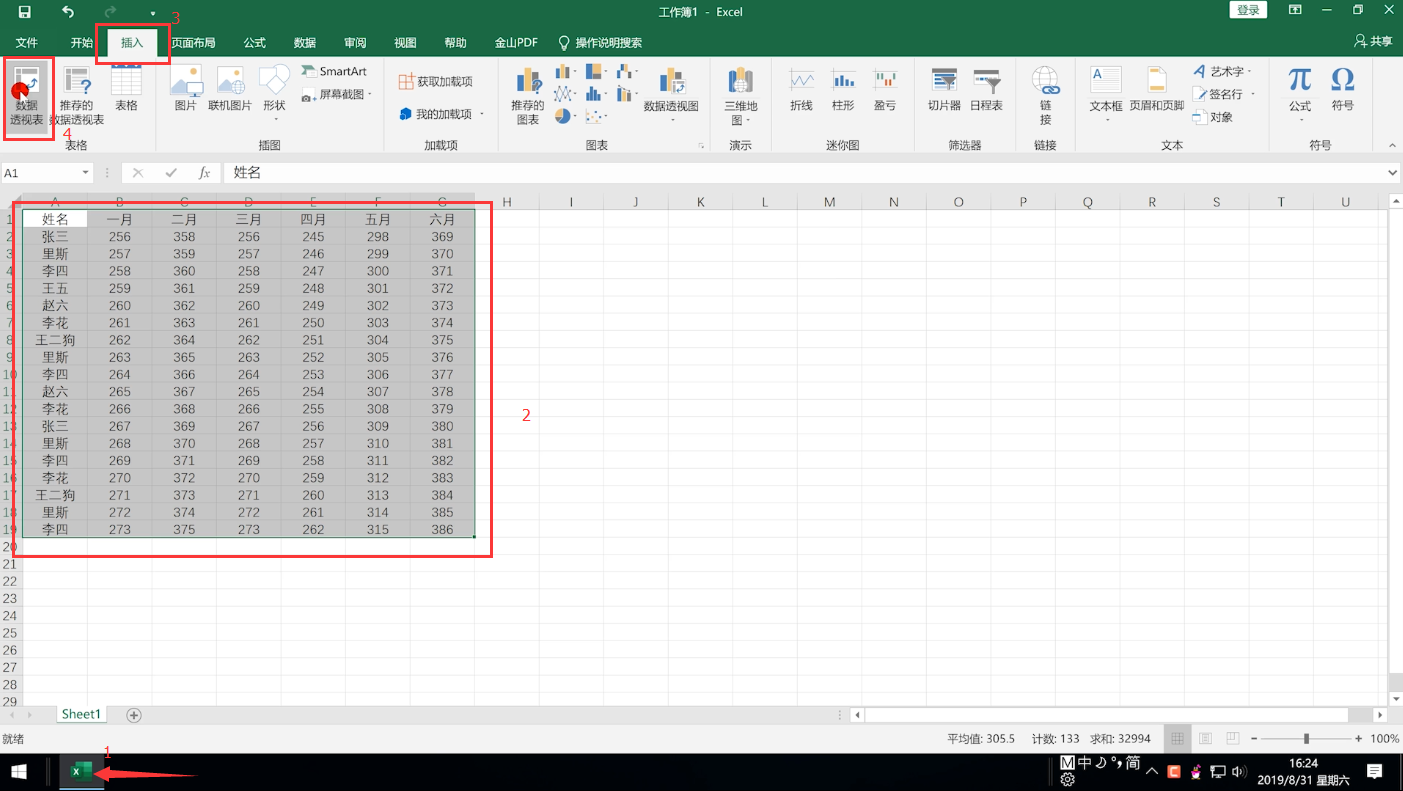The image size is (1403, 791).
Task: Save the workbook using the floppy icon
Action: pos(24,12)
